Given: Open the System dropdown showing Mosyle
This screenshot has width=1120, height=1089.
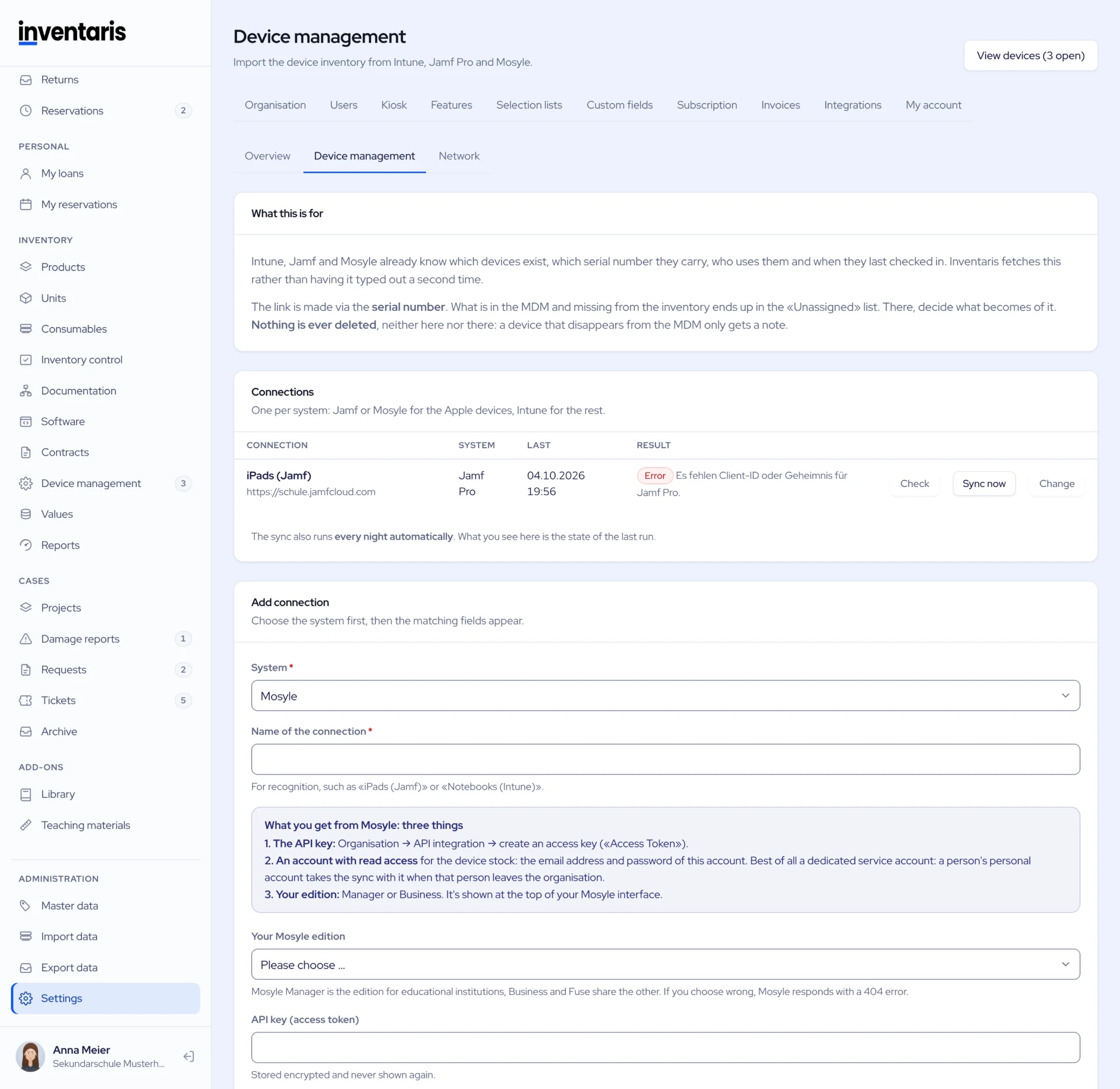Looking at the screenshot, I should (665, 696).
